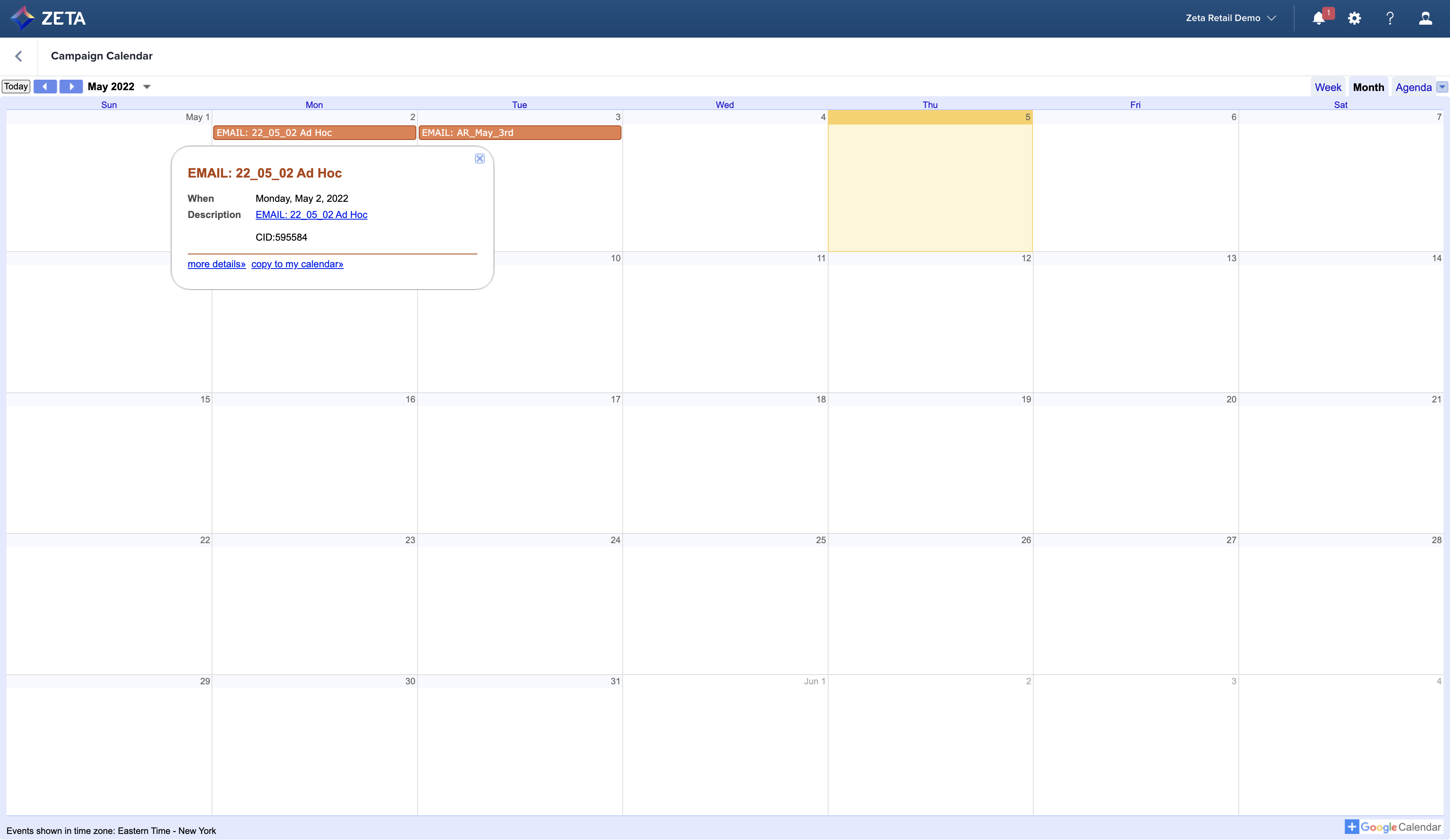Click the Zeta logo
The width and height of the screenshot is (1450, 840).
click(48, 19)
